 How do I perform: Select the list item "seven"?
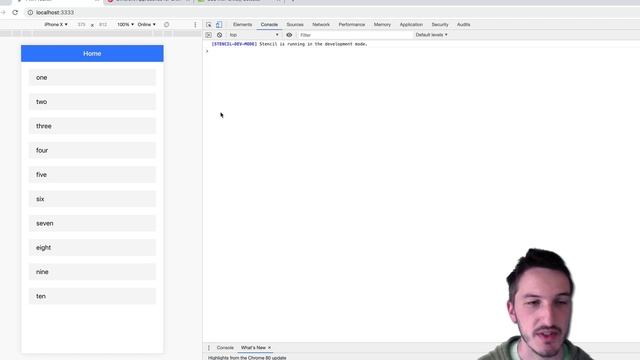click(x=92, y=223)
